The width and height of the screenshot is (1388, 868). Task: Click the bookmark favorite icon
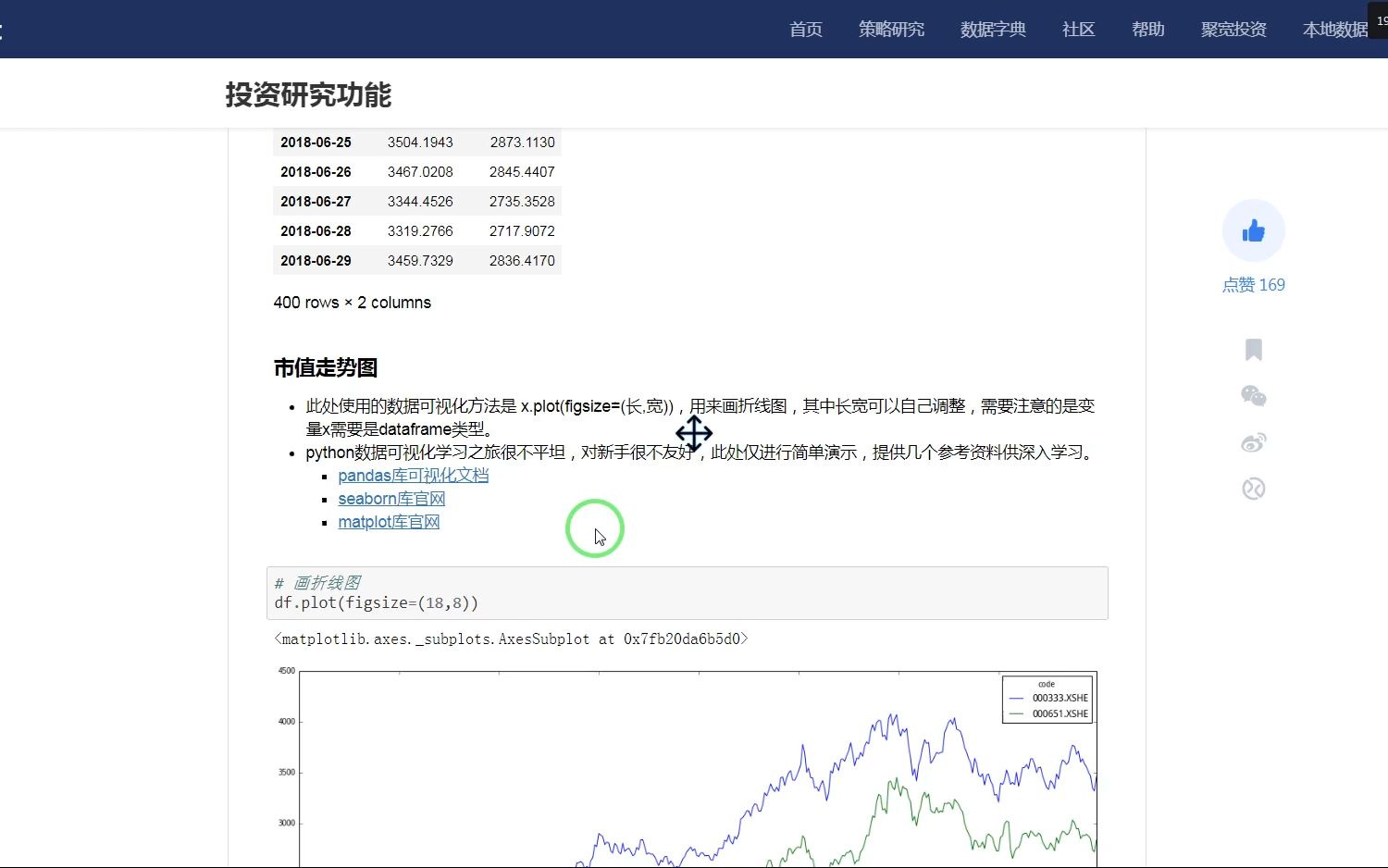tap(1254, 350)
